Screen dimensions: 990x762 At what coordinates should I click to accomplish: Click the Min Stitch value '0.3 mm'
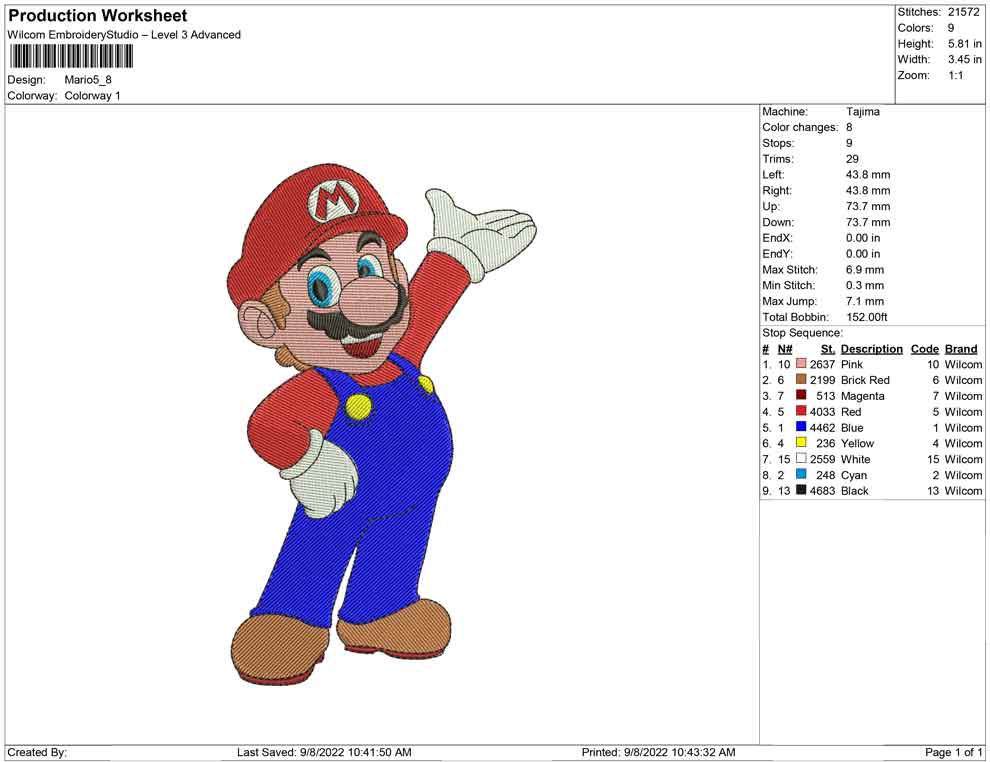click(x=865, y=285)
